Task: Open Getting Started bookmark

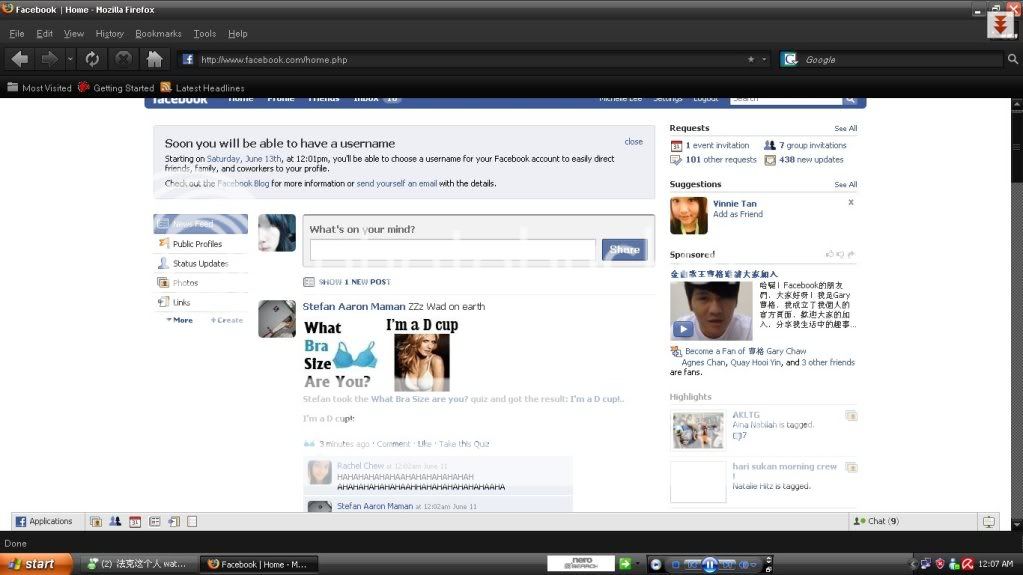Action: (116, 87)
